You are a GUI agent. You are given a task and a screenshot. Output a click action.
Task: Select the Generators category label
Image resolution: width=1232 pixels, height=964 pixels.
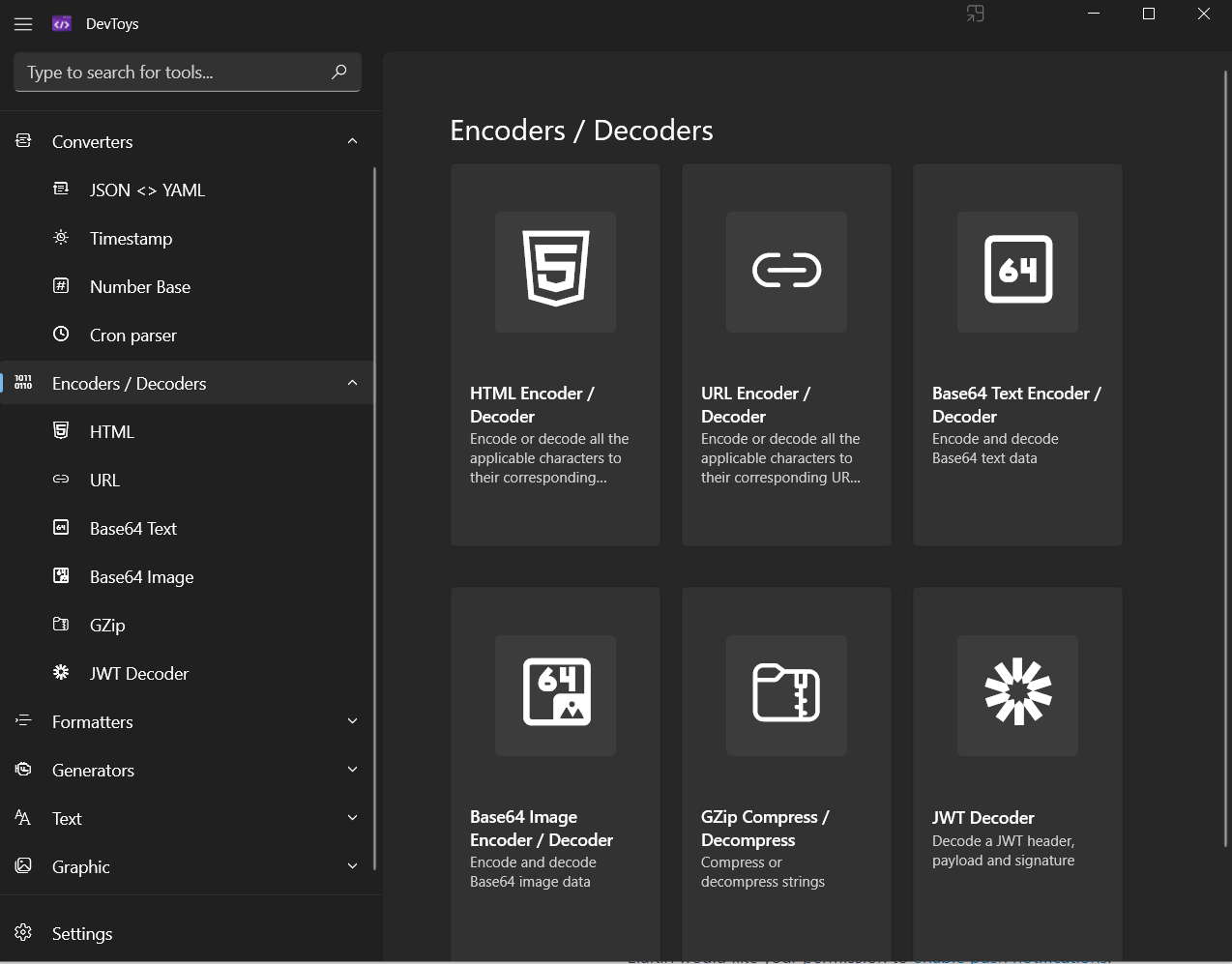click(93, 771)
